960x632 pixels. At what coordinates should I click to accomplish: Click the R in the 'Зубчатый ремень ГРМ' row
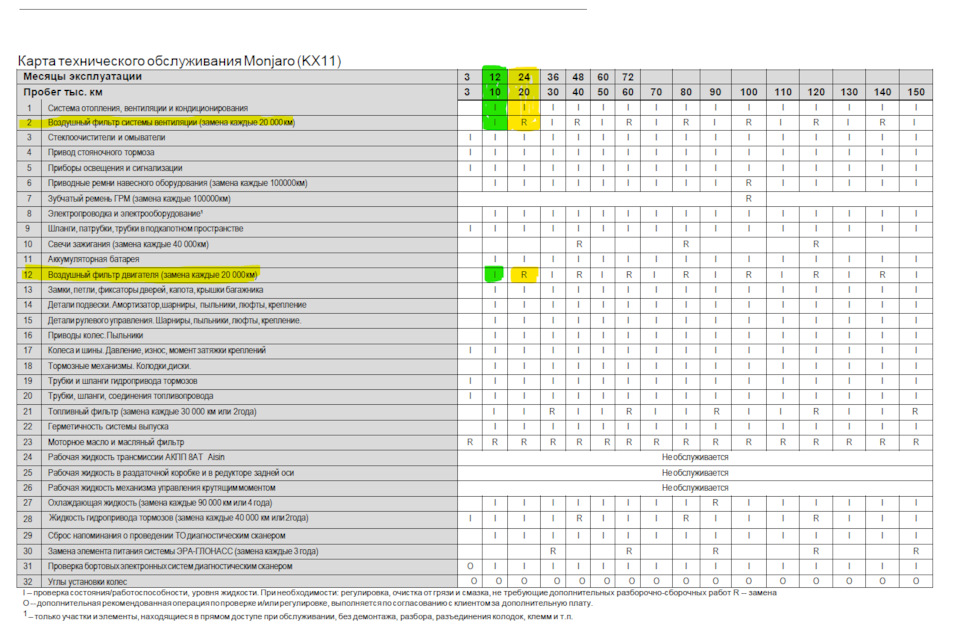point(748,198)
